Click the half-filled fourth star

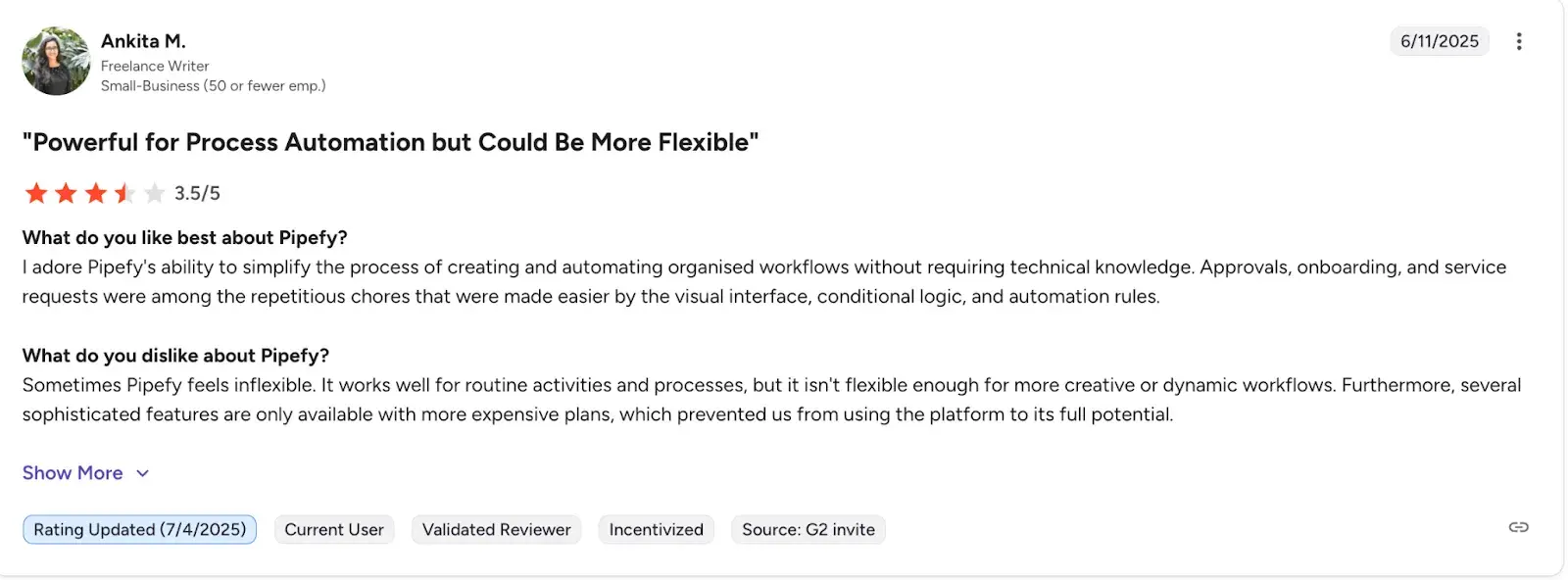pyautogui.click(x=124, y=193)
